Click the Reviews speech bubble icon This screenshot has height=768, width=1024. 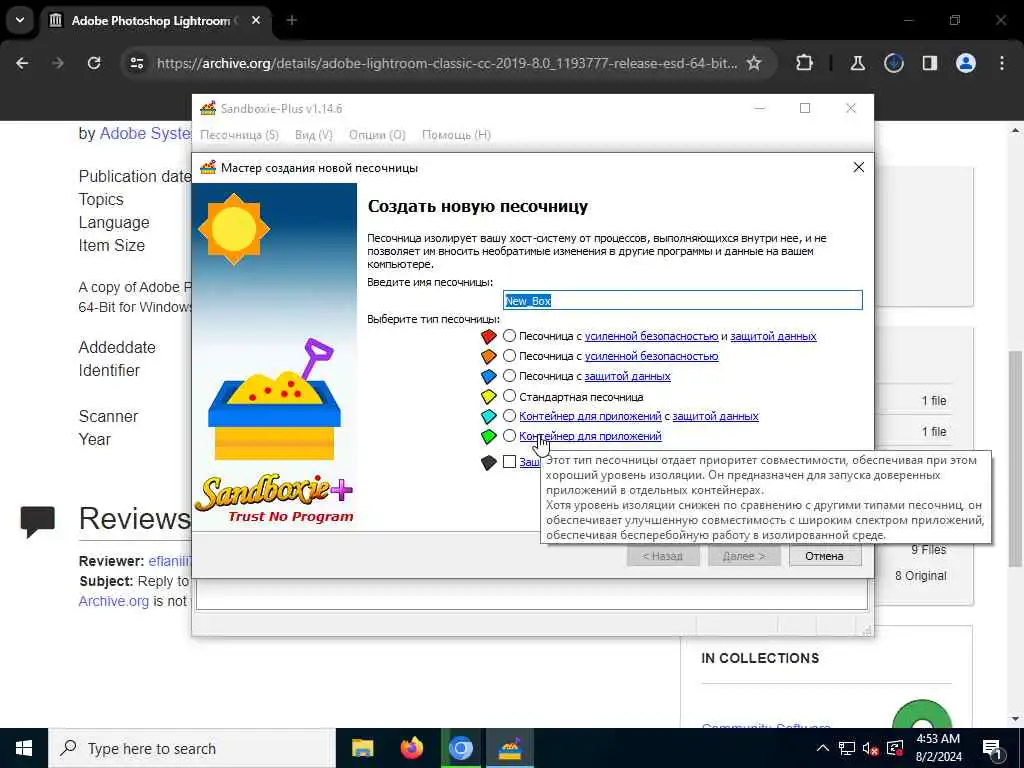(38, 521)
